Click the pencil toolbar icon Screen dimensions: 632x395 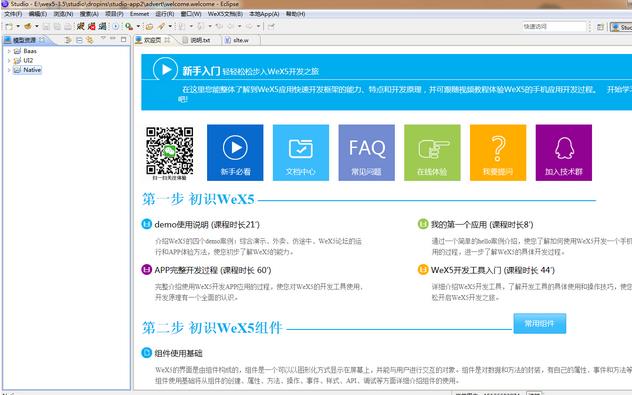pos(161,26)
